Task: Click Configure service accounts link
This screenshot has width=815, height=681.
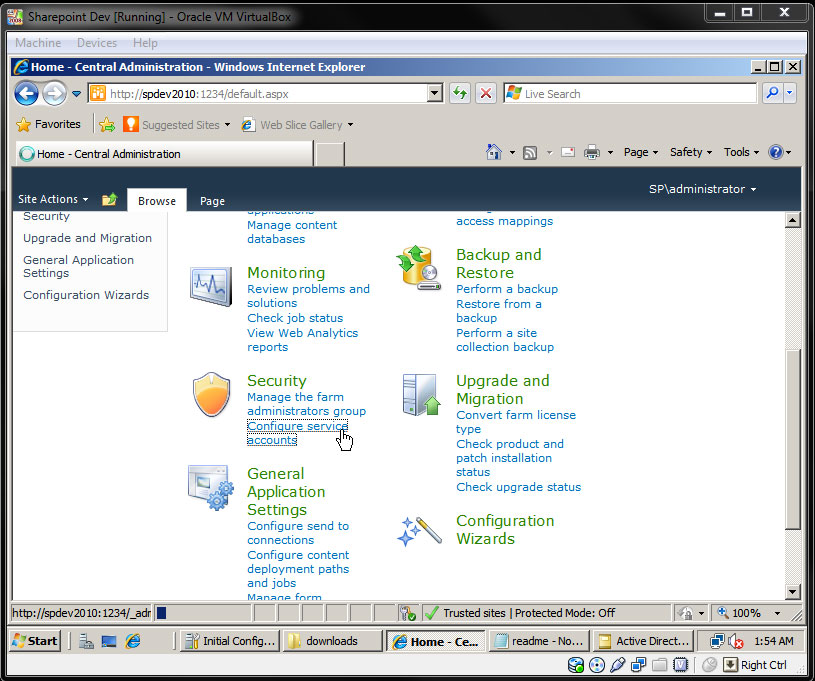Action: coord(297,433)
